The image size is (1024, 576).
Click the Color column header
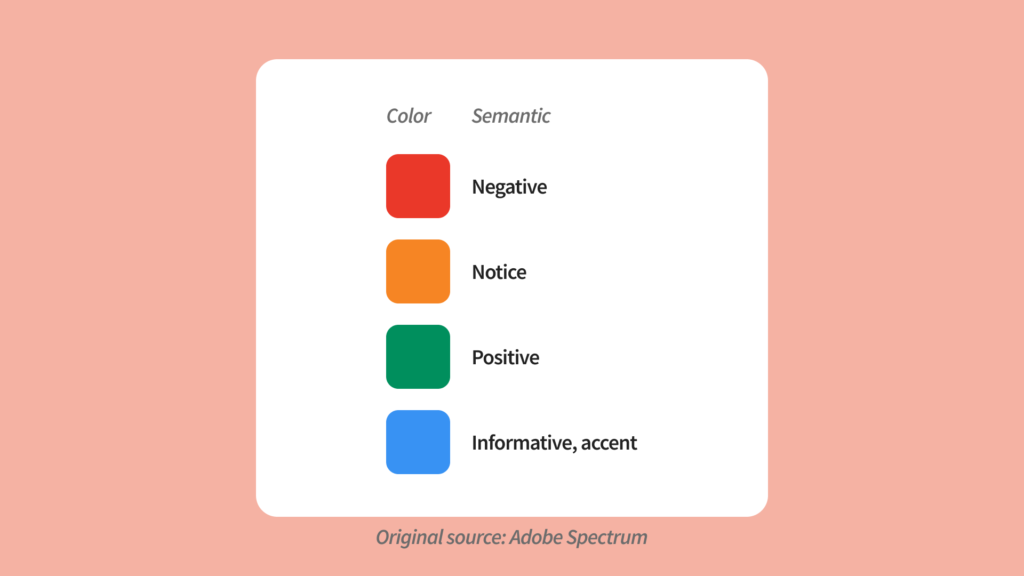click(409, 116)
